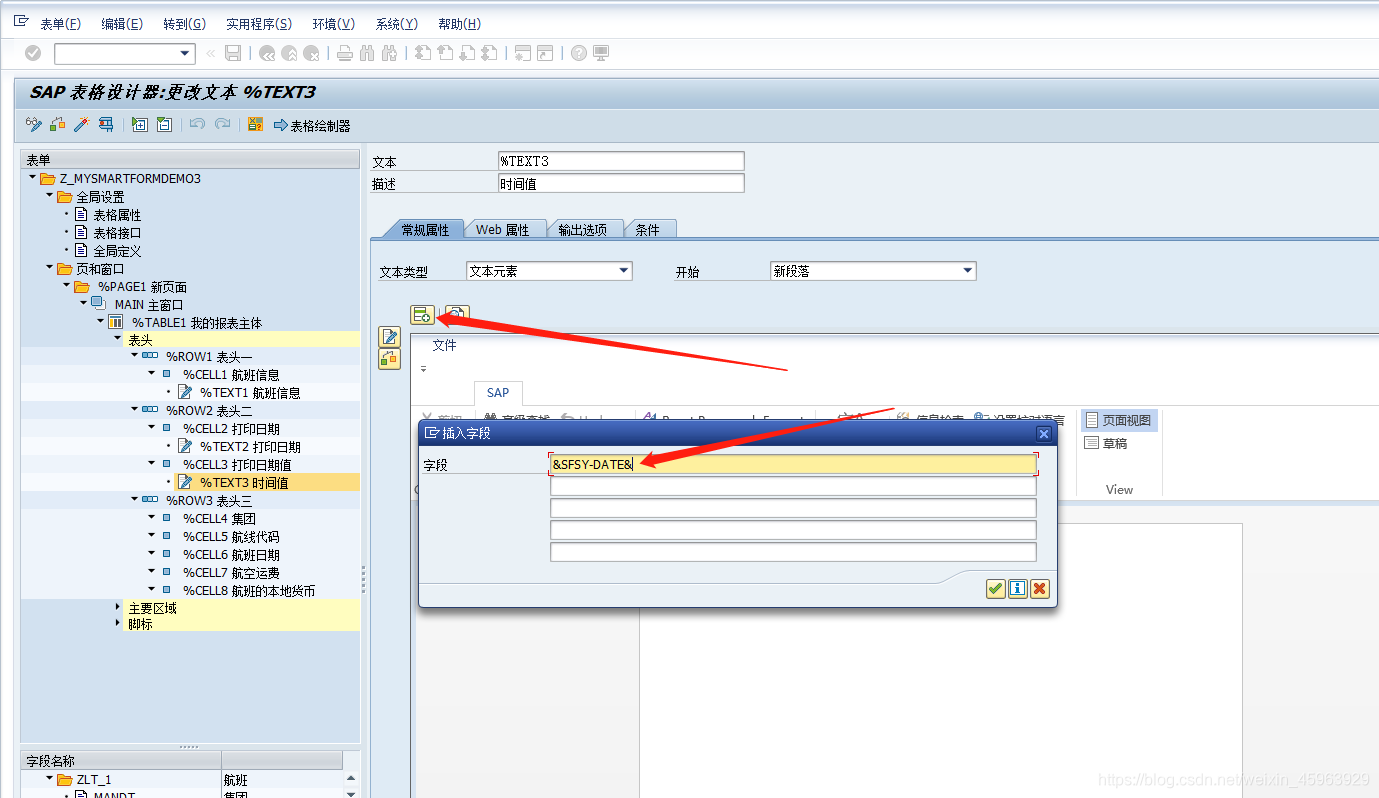Click the Cancel icon in standard toolbar

pyautogui.click(x=312, y=54)
